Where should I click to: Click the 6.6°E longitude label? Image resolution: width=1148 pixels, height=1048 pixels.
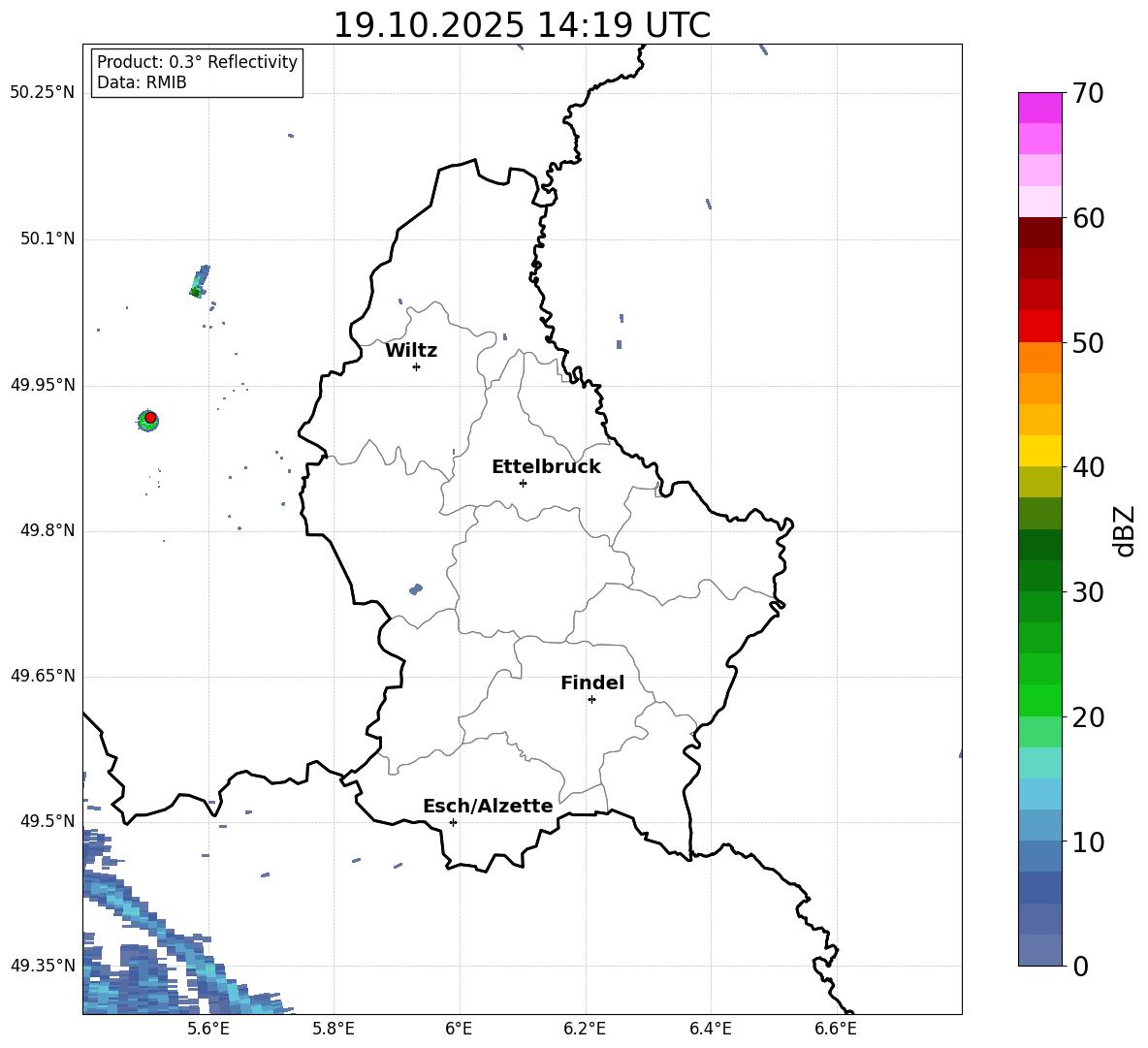tap(836, 1029)
